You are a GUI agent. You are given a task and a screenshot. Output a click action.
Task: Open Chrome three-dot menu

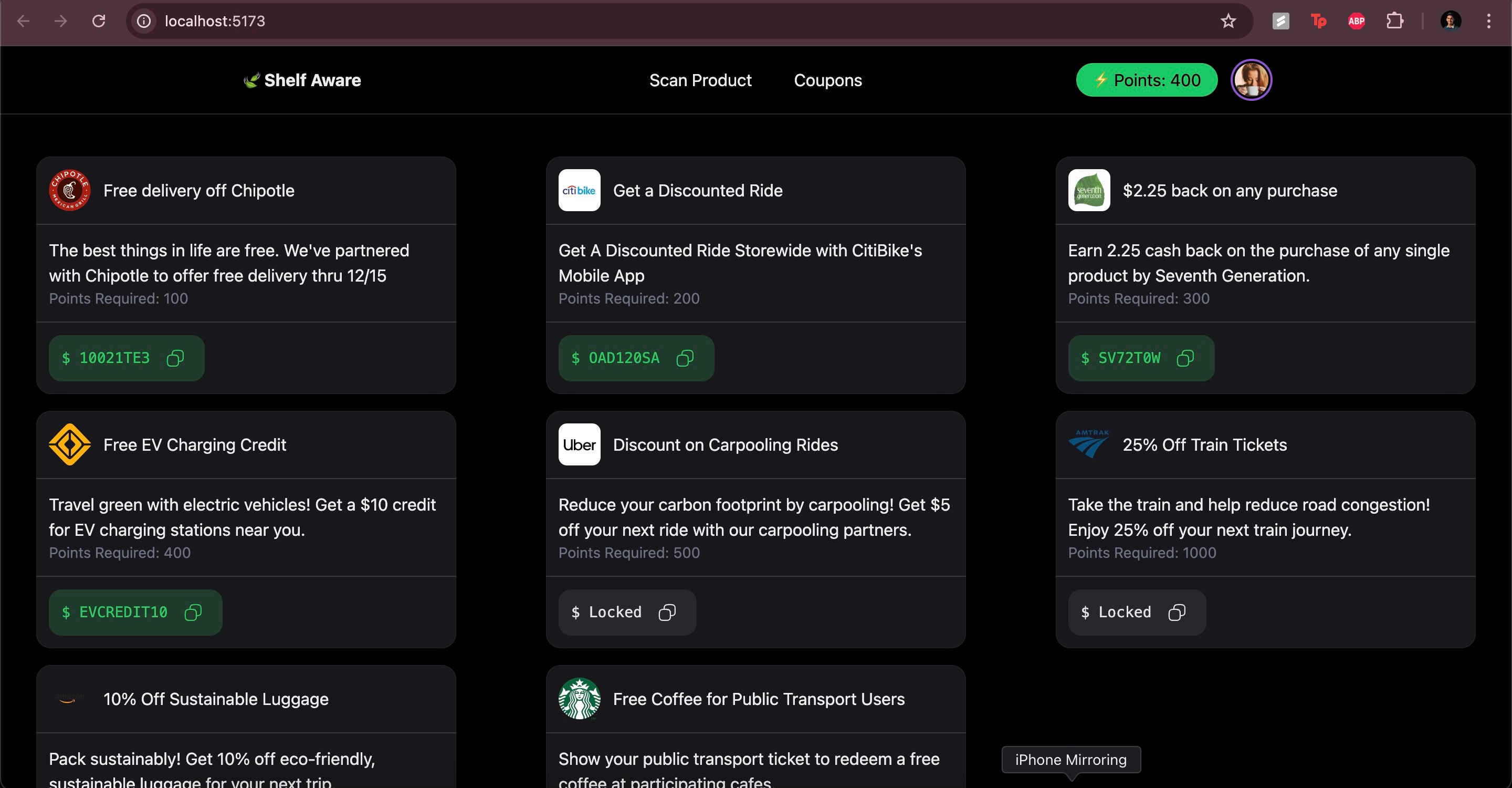1488,21
